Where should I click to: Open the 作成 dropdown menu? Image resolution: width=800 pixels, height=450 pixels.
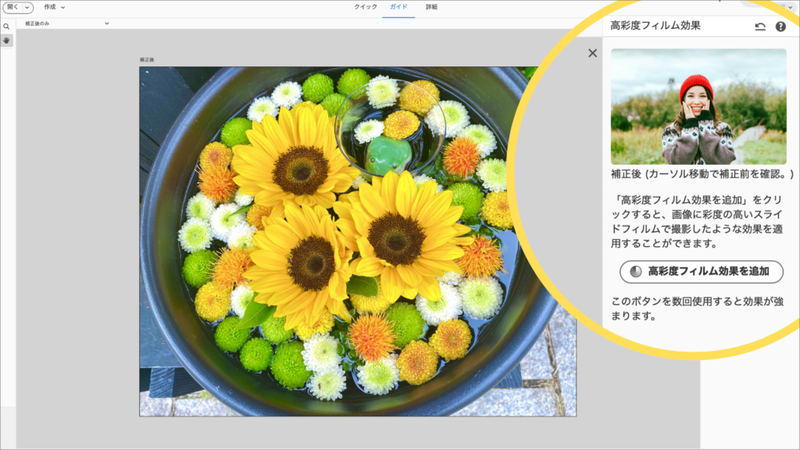coord(54,7)
